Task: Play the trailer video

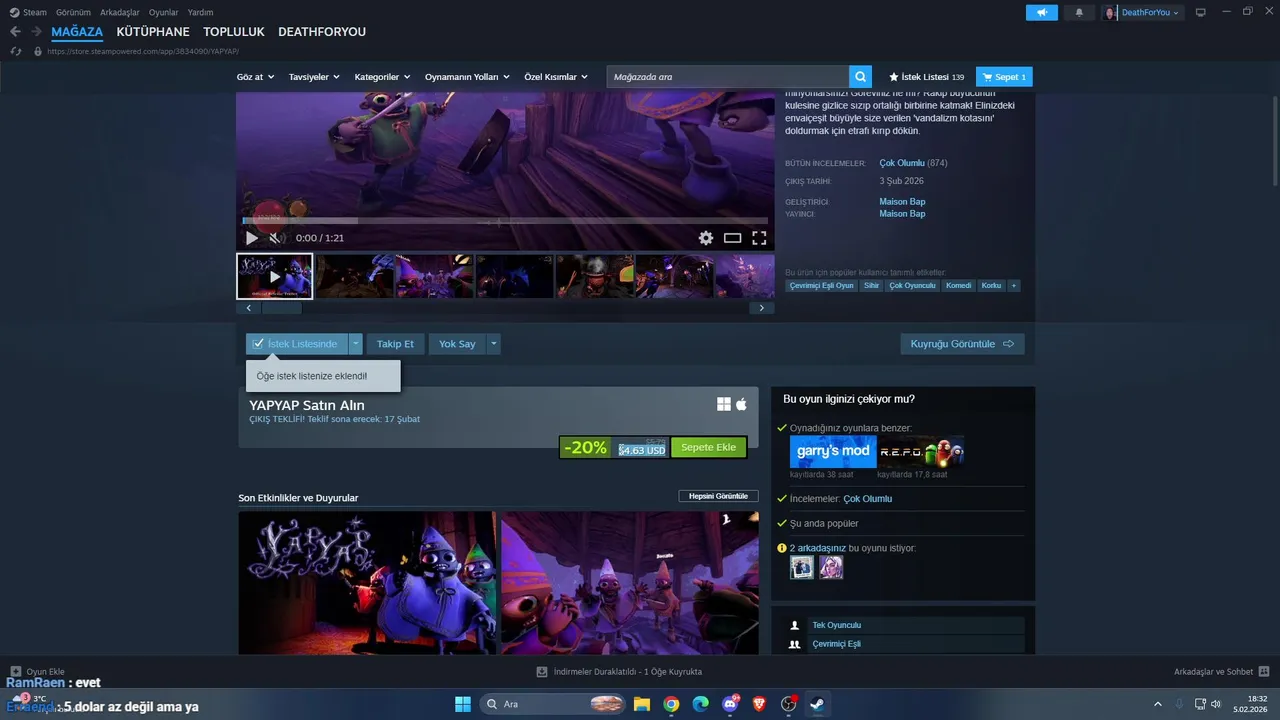Action: (252, 238)
